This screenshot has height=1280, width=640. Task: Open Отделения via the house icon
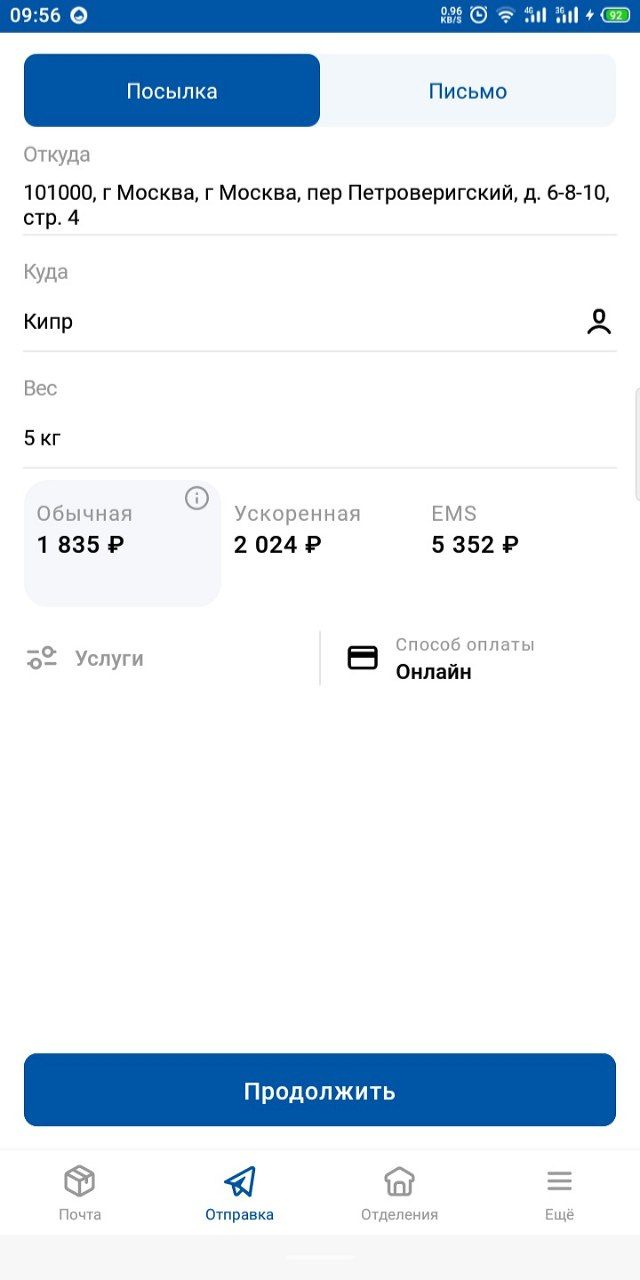[x=399, y=1182]
